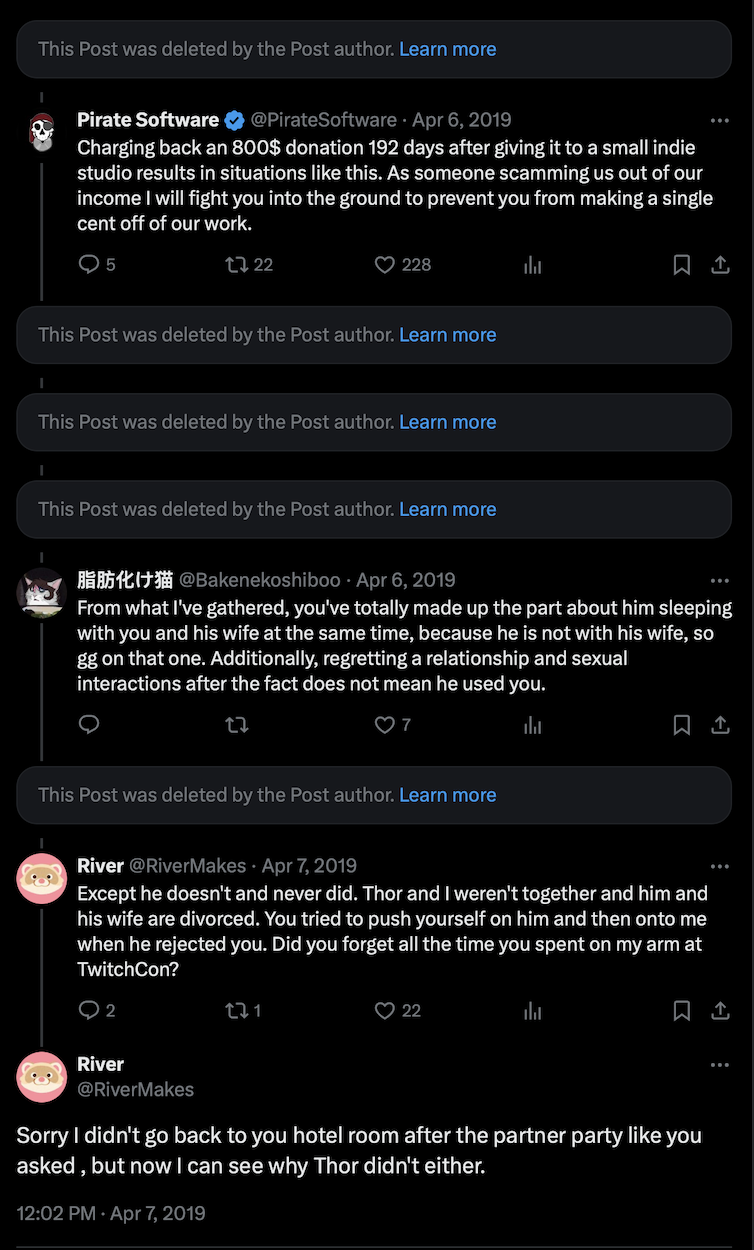The image size is (754, 1250).
Task: Like the Pirate Software post
Action: click(x=385, y=265)
